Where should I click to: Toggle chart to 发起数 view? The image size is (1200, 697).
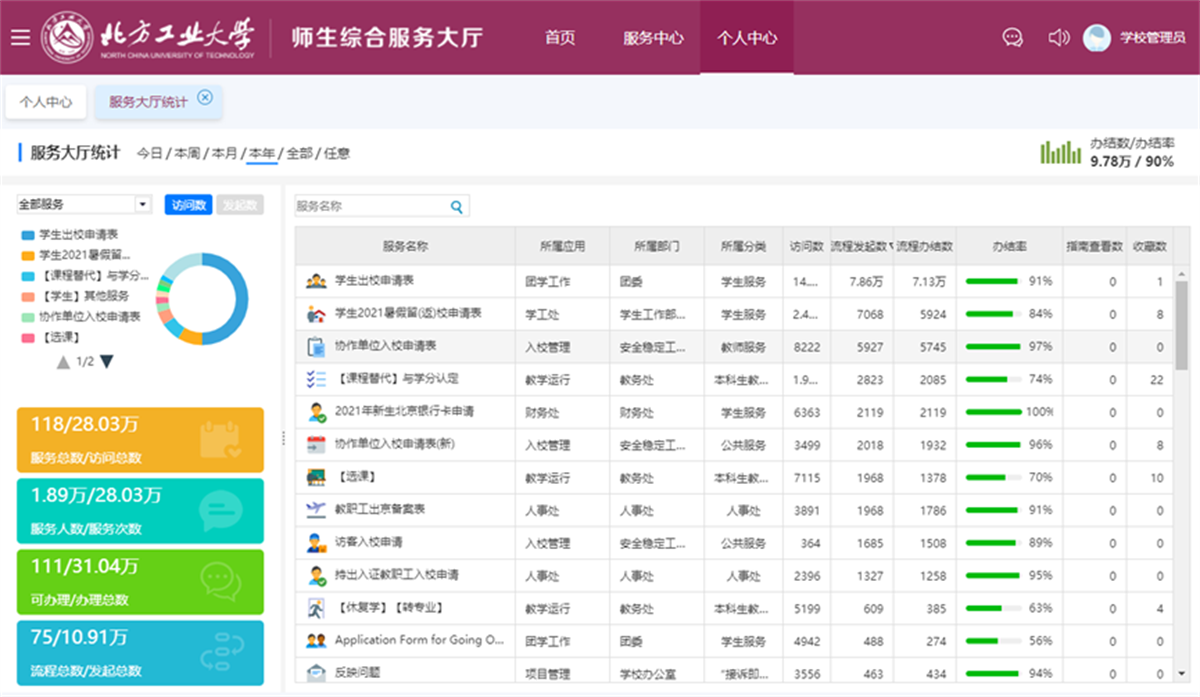pyautogui.click(x=240, y=205)
